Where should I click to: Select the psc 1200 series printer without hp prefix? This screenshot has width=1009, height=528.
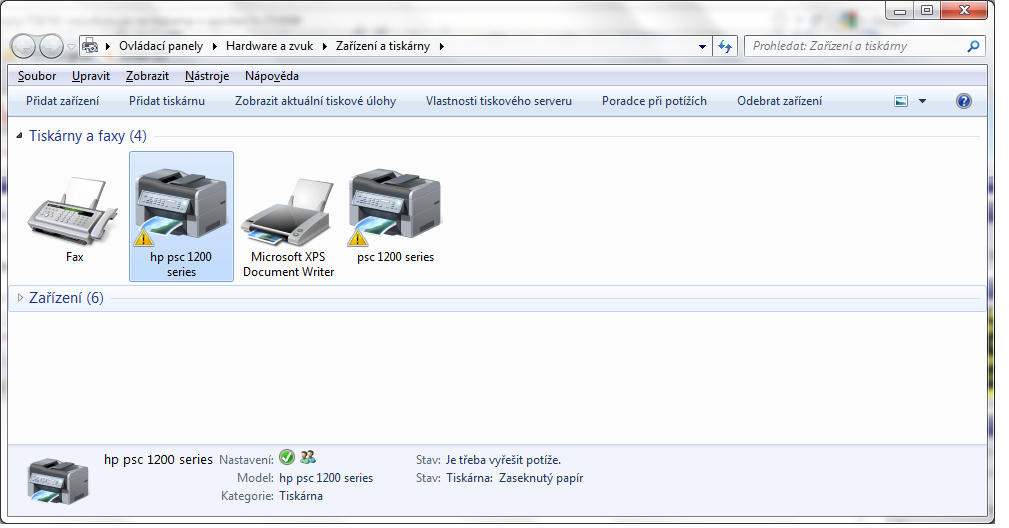point(395,207)
